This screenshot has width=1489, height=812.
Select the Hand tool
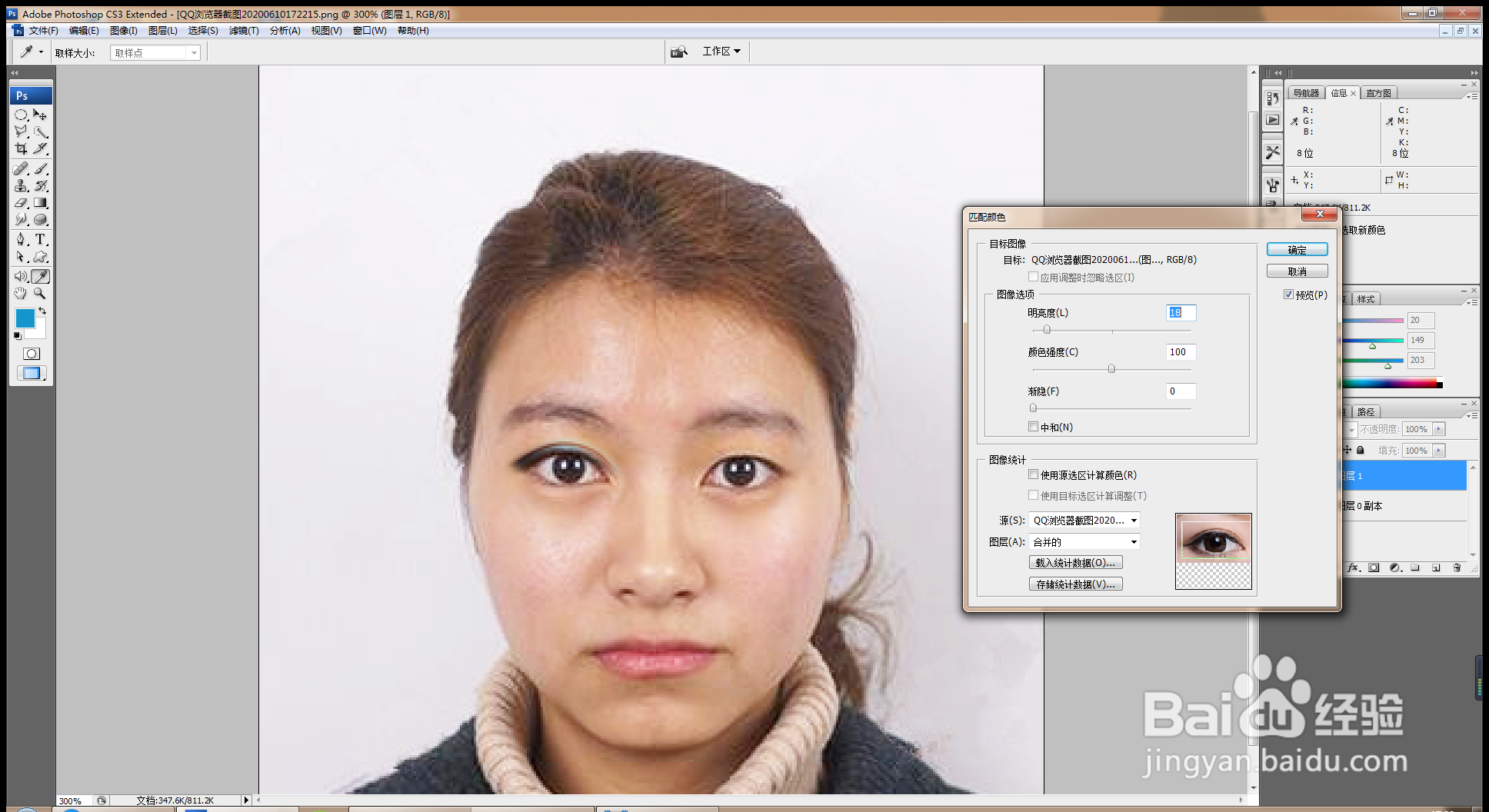pos(21,293)
